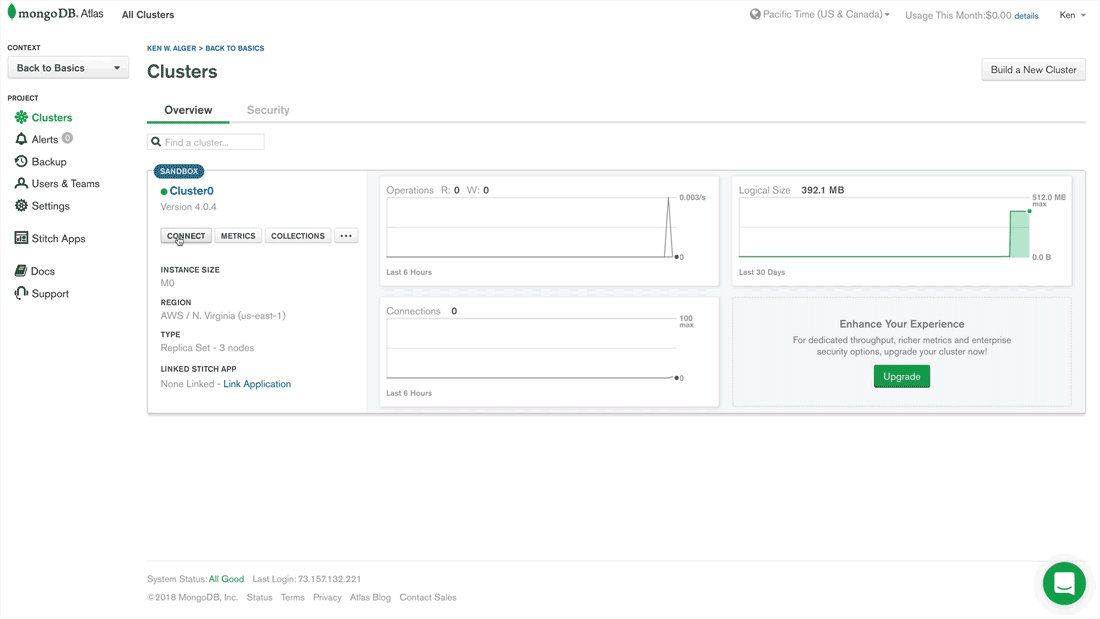Screen dimensions: 1100x619
Task: Click the METRICS button
Action: click(238, 236)
